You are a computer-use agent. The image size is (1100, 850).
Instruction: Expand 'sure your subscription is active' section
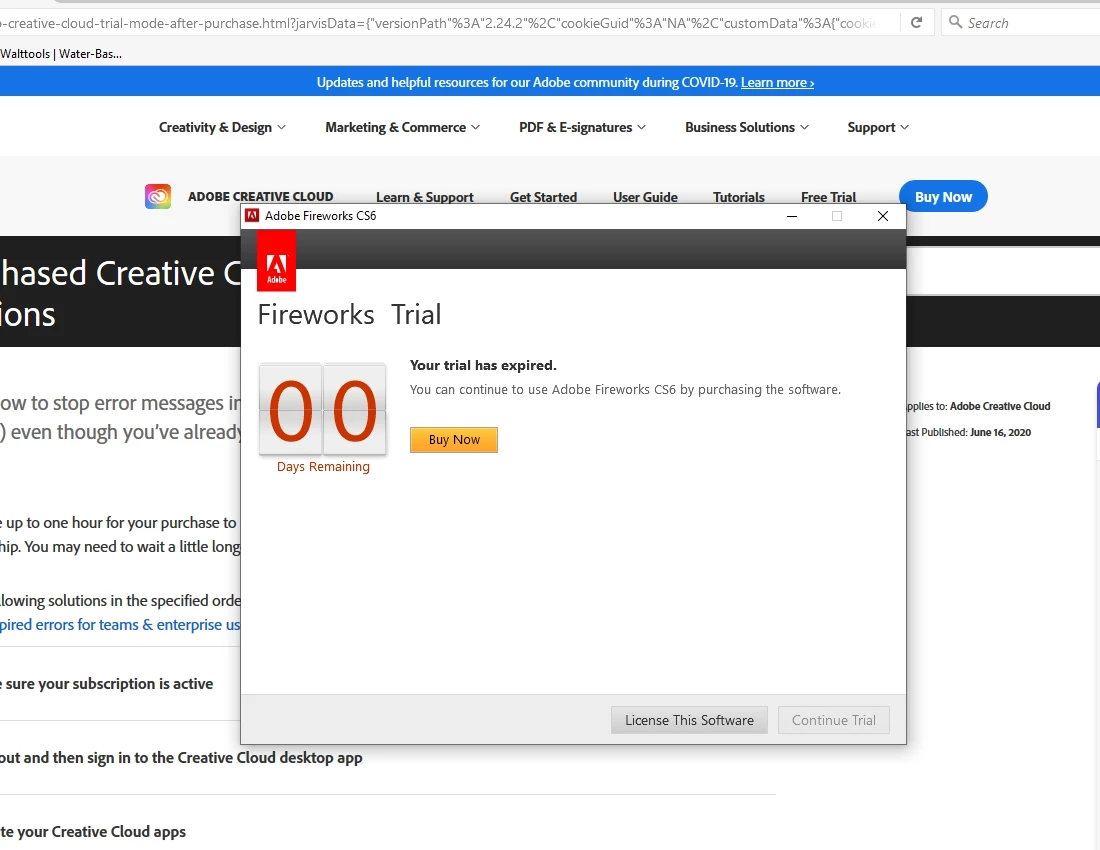(107, 684)
